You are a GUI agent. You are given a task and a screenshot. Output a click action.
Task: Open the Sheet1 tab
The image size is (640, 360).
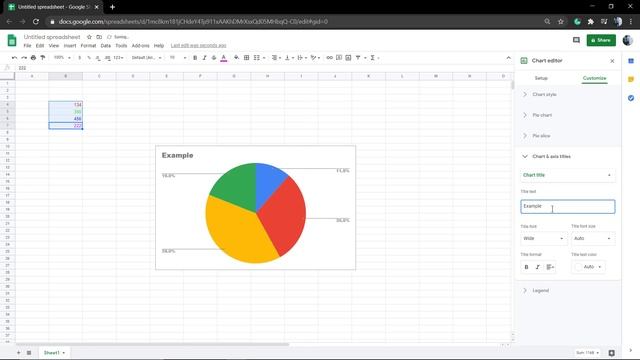54,353
